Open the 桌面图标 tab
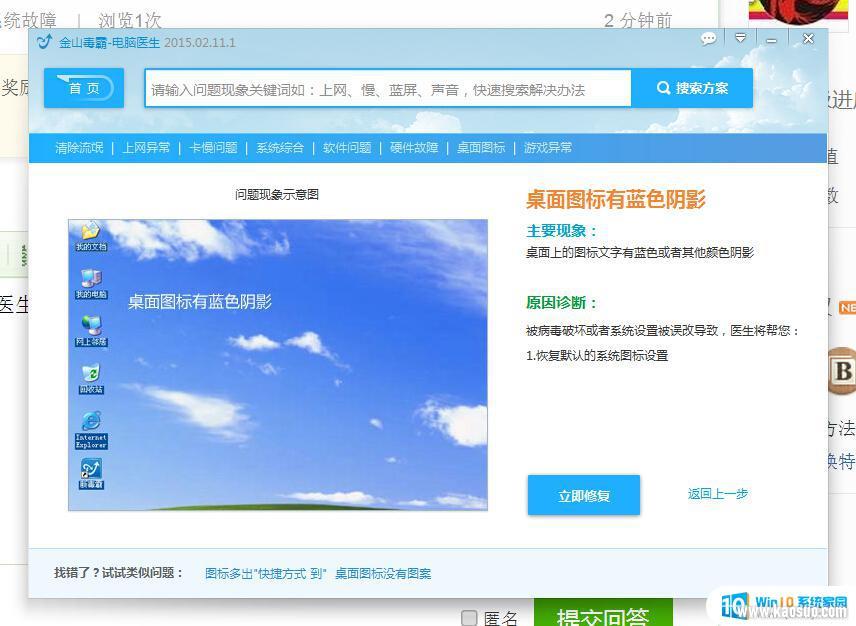856x626 pixels. (481, 147)
